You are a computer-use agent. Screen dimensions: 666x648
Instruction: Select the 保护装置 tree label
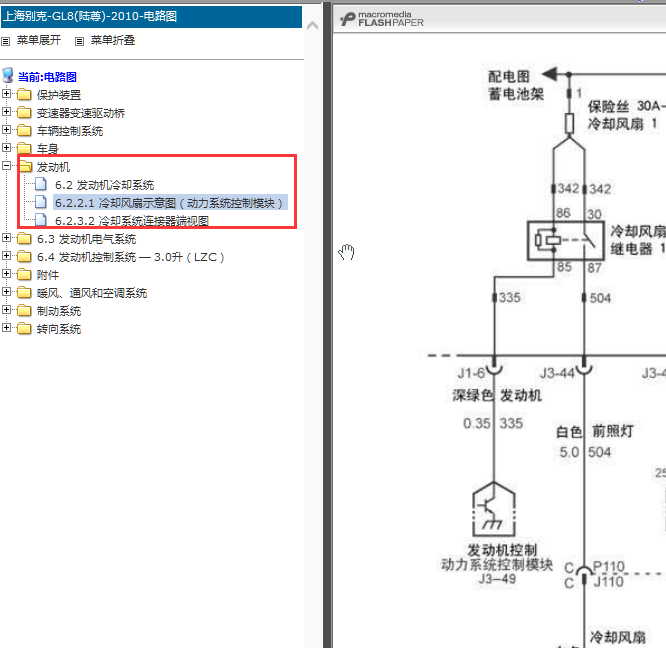tap(59, 95)
